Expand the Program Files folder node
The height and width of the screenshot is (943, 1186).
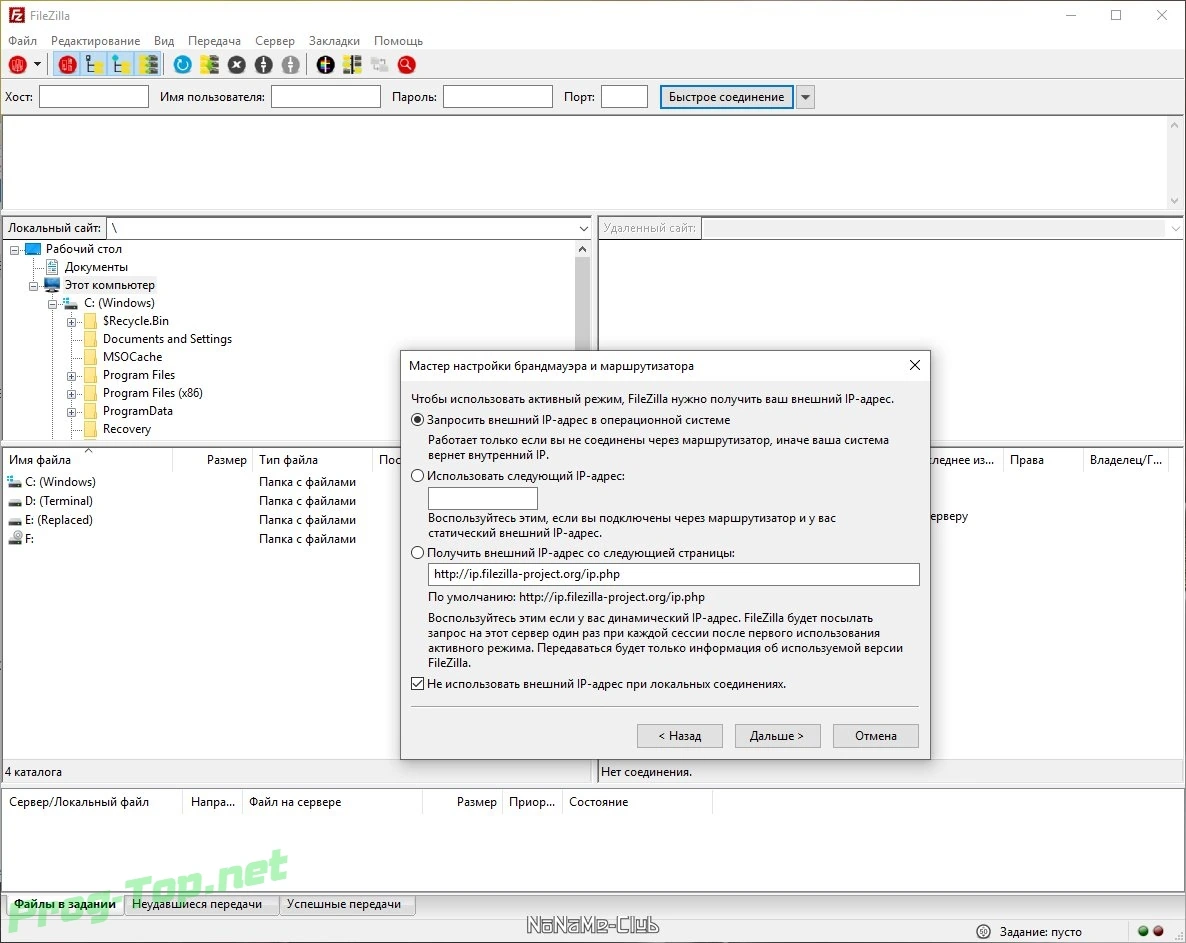(x=71, y=376)
